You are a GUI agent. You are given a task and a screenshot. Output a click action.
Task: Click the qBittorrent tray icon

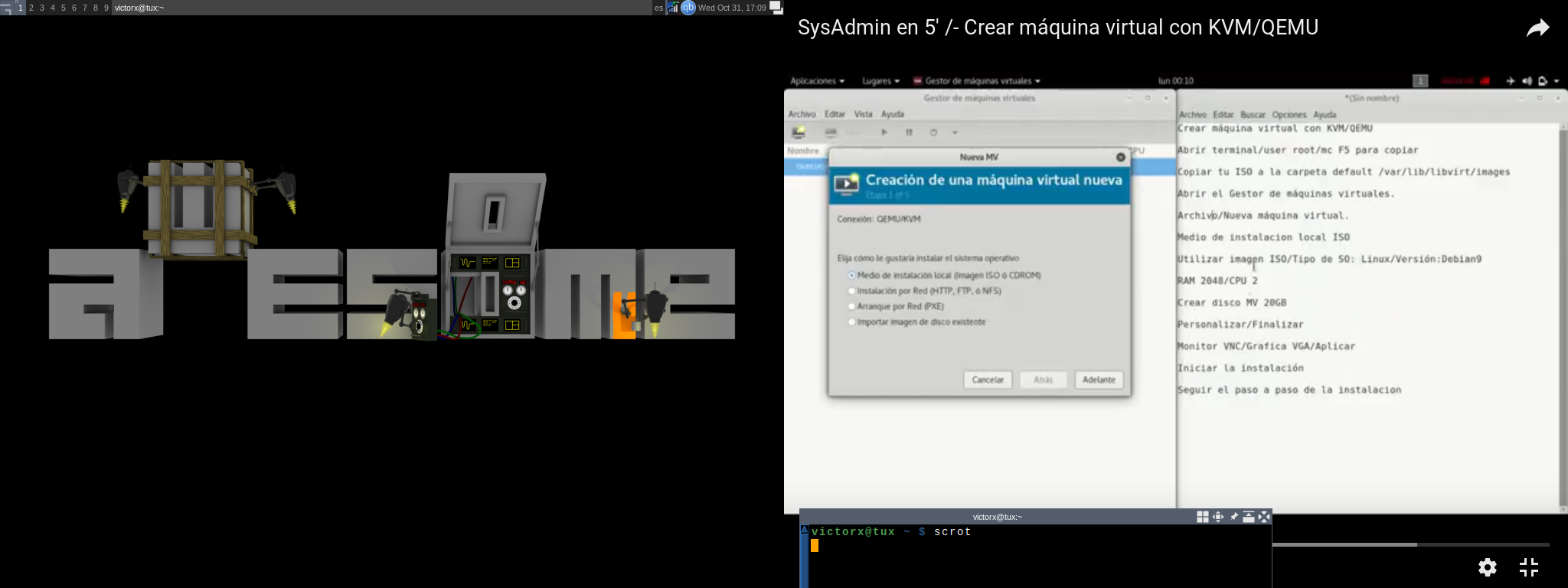[x=688, y=8]
